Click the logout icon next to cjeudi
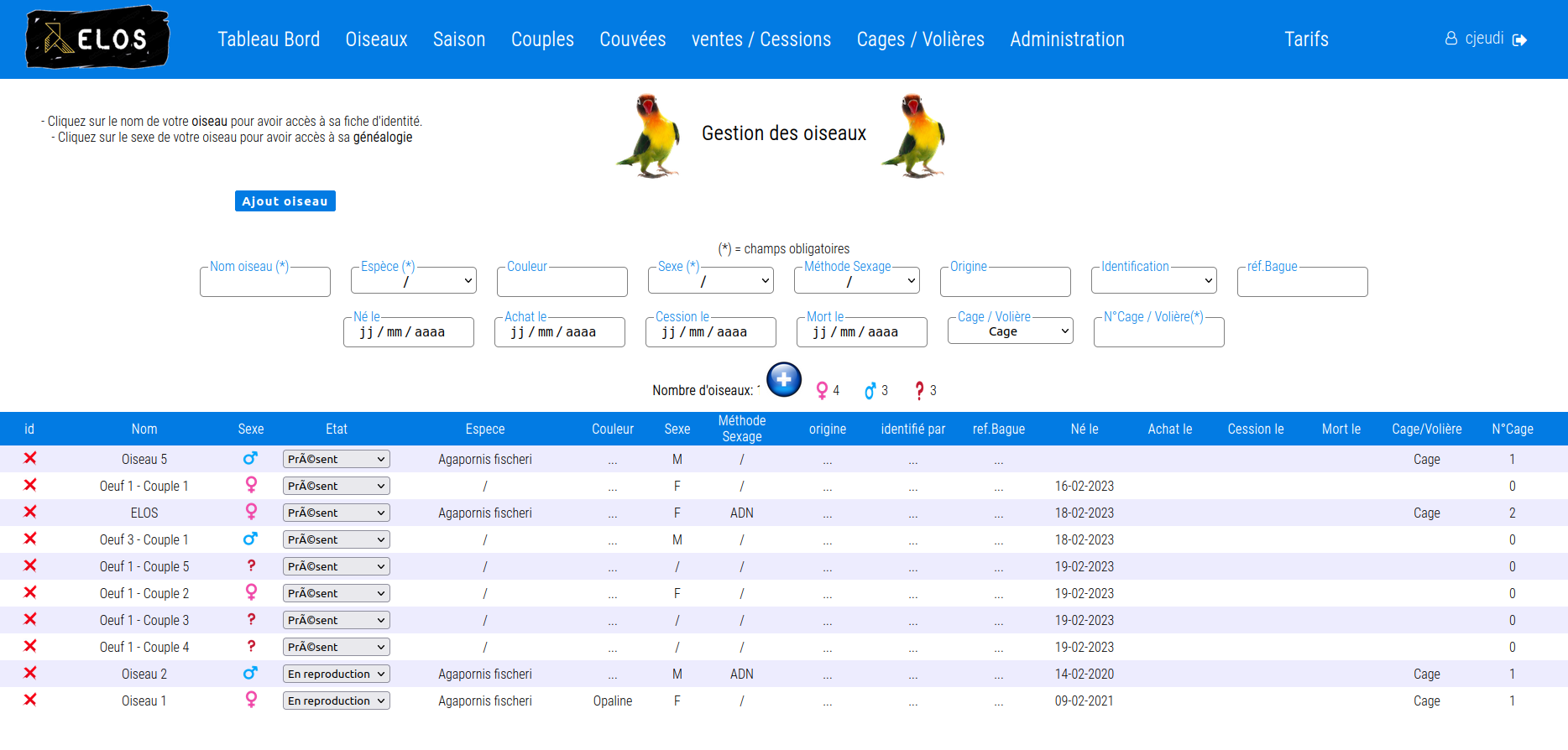Viewport: 1568px width, 750px height. 1519,39
